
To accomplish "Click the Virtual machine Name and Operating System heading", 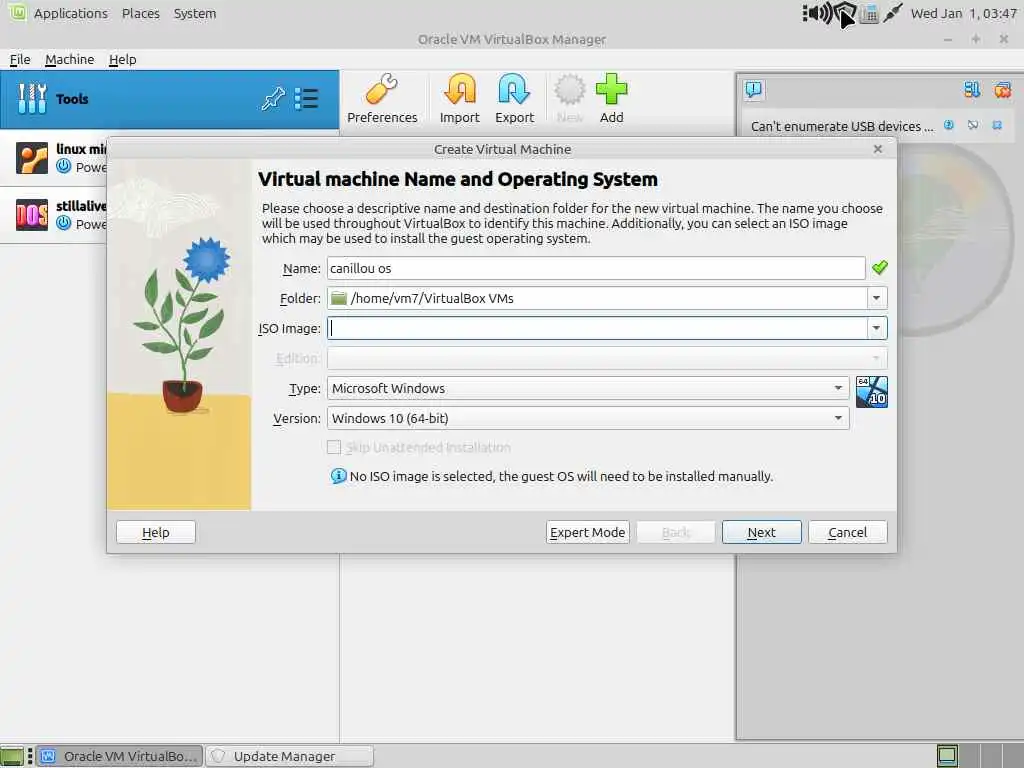I will (458, 179).
